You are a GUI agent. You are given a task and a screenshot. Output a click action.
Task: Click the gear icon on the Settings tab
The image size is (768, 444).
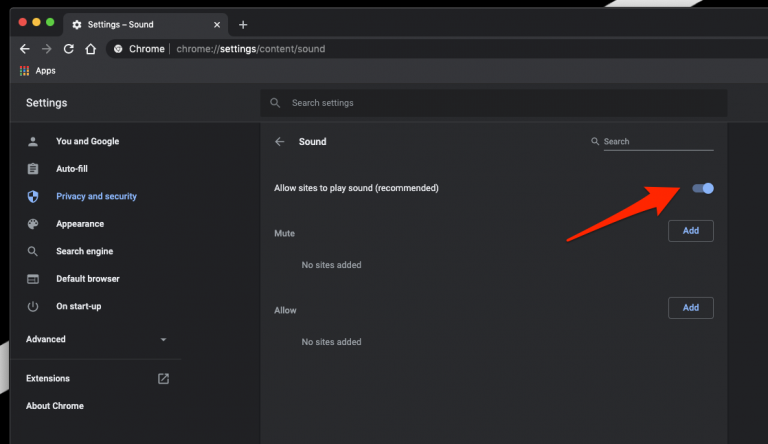point(77,25)
